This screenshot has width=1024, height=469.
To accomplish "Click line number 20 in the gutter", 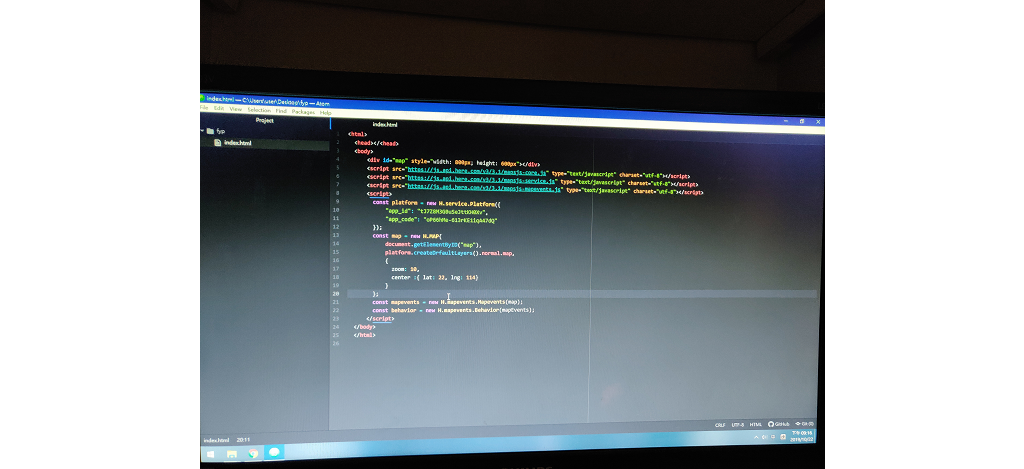I will pyautogui.click(x=336, y=294).
